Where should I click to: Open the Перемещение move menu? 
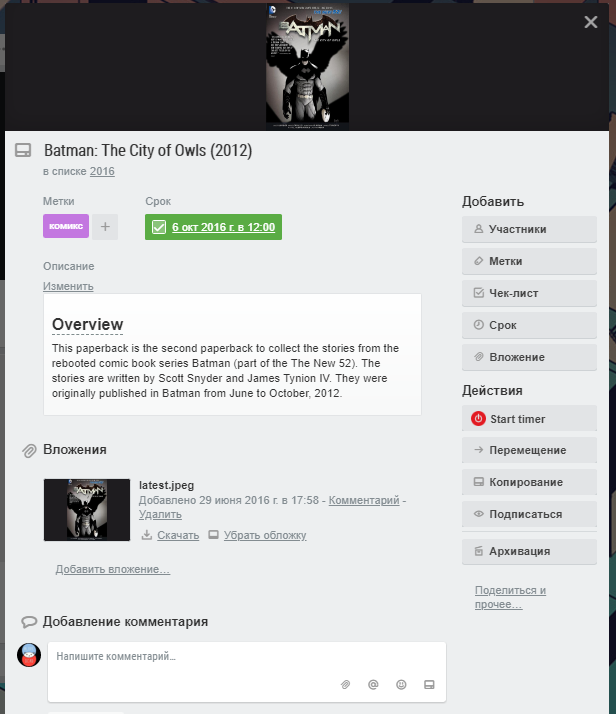[x=529, y=450]
